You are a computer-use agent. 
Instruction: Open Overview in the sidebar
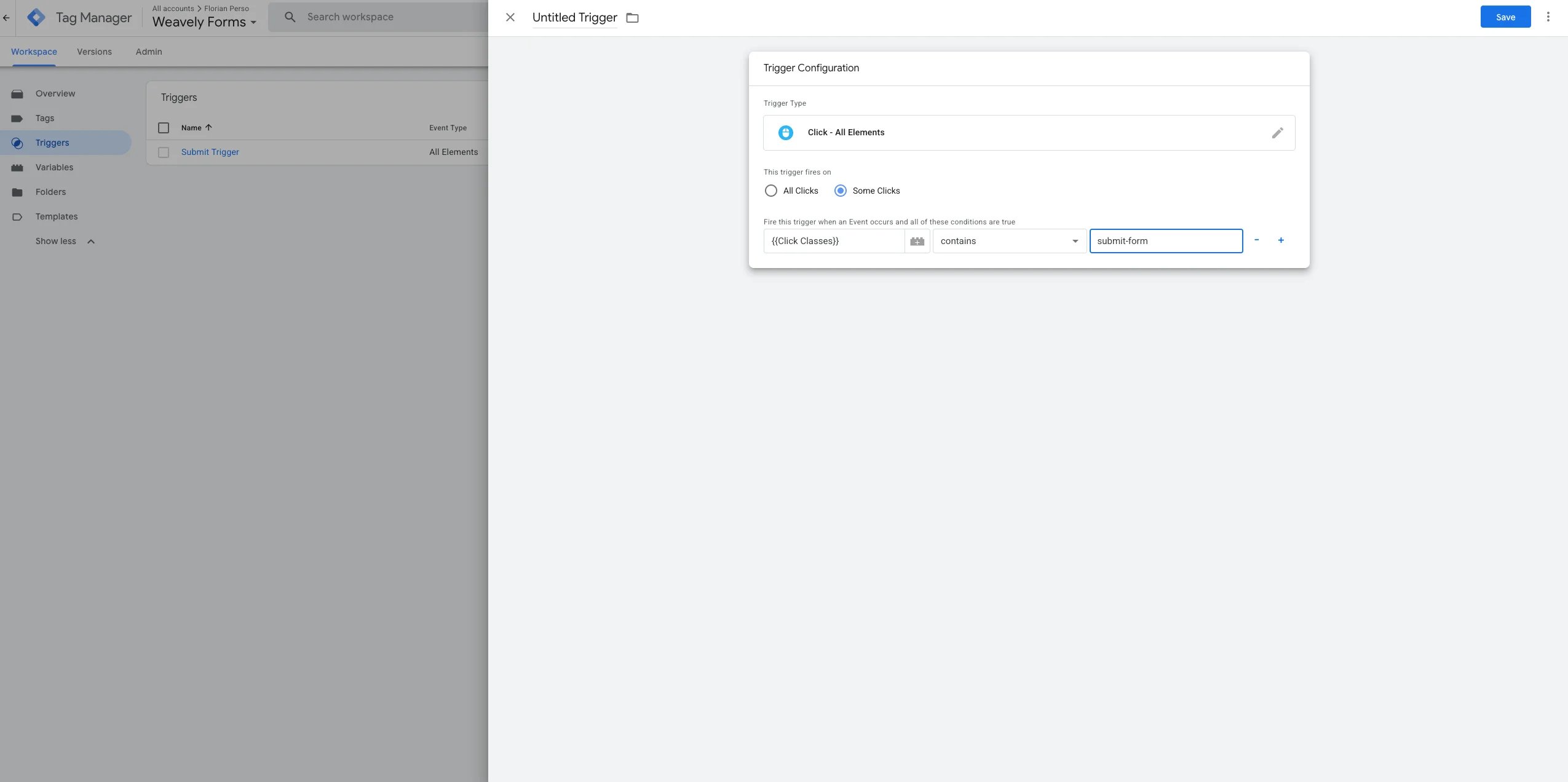point(55,93)
